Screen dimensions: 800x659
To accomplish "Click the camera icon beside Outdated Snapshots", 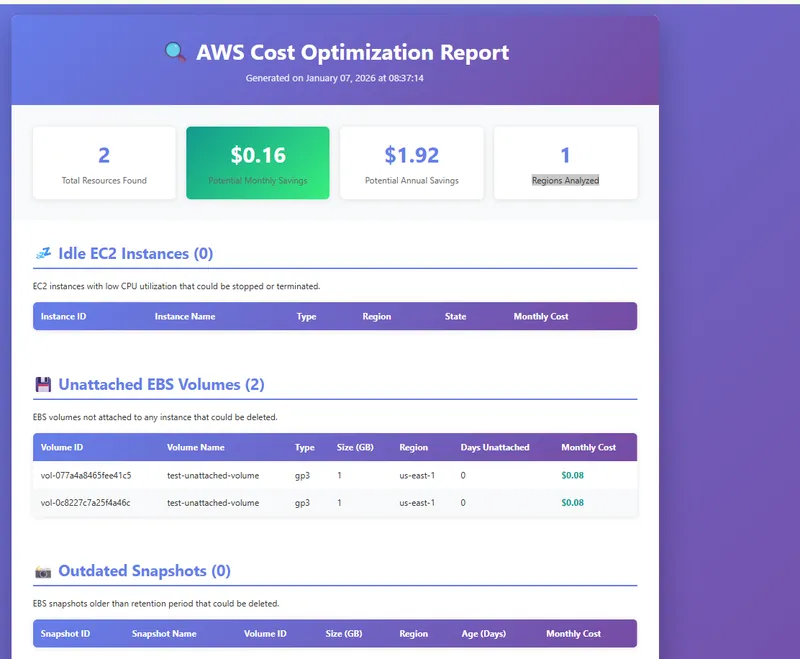I will [43, 572].
